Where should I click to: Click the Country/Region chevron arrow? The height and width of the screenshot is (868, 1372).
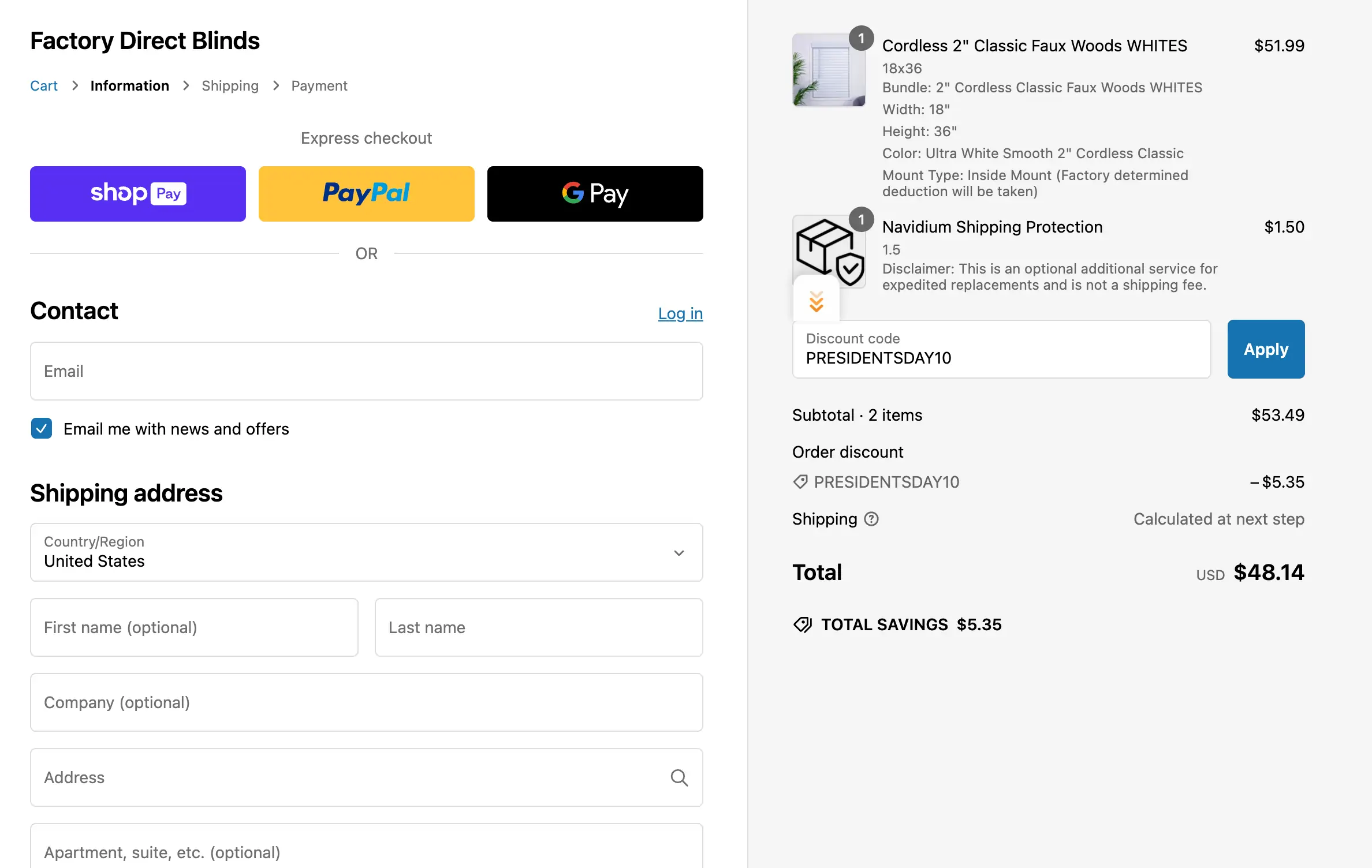679,553
